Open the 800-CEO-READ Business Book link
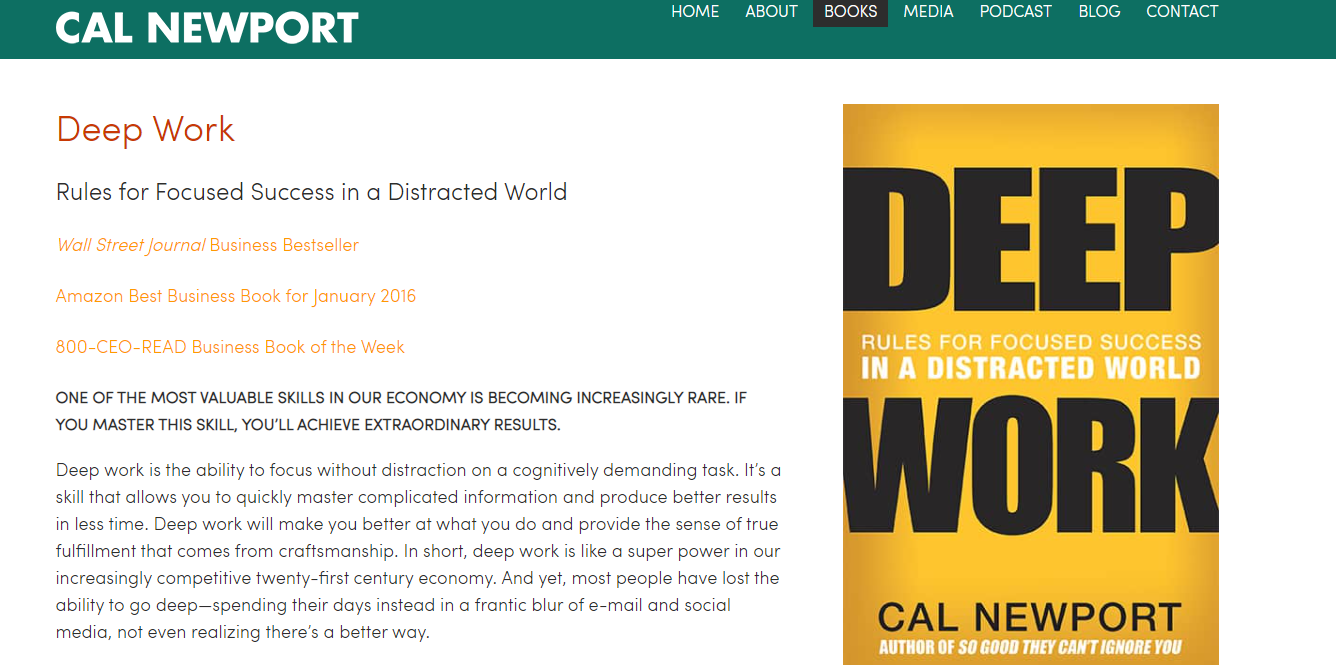Image resolution: width=1336 pixels, height=665 pixels. click(230, 346)
